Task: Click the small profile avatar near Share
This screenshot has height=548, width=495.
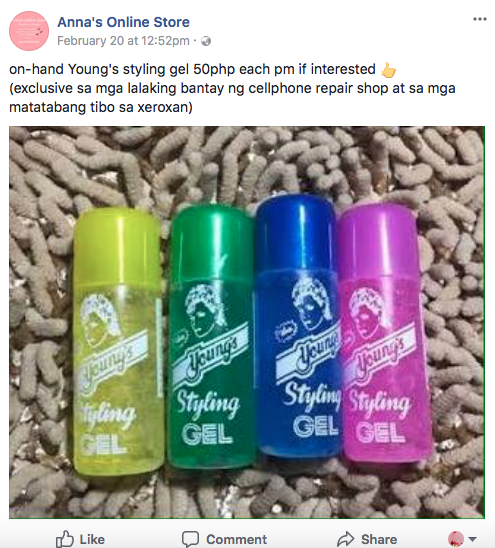Action: pyautogui.click(x=456, y=539)
